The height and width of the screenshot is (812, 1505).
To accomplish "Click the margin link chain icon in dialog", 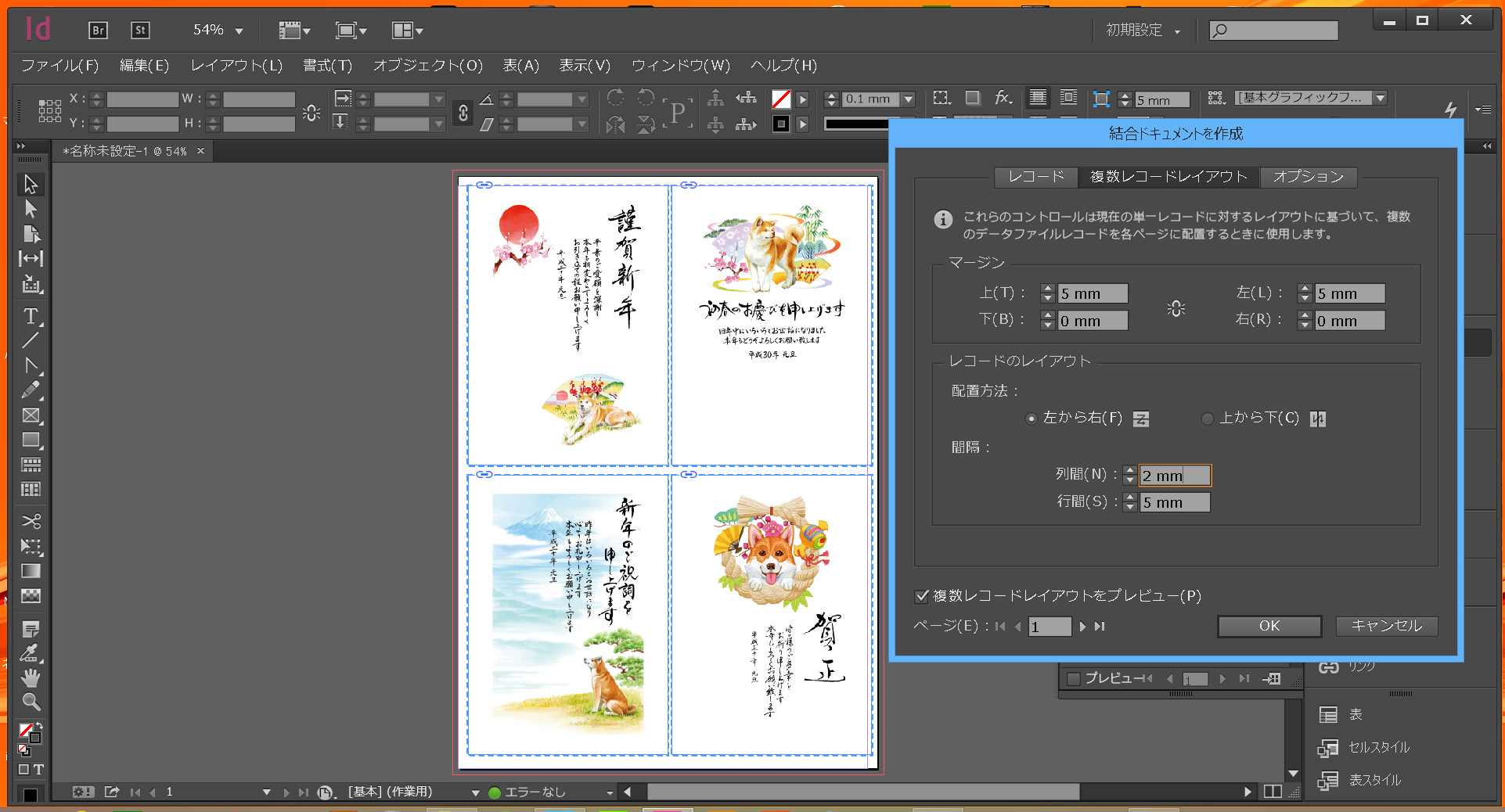I will [1176, 308].
